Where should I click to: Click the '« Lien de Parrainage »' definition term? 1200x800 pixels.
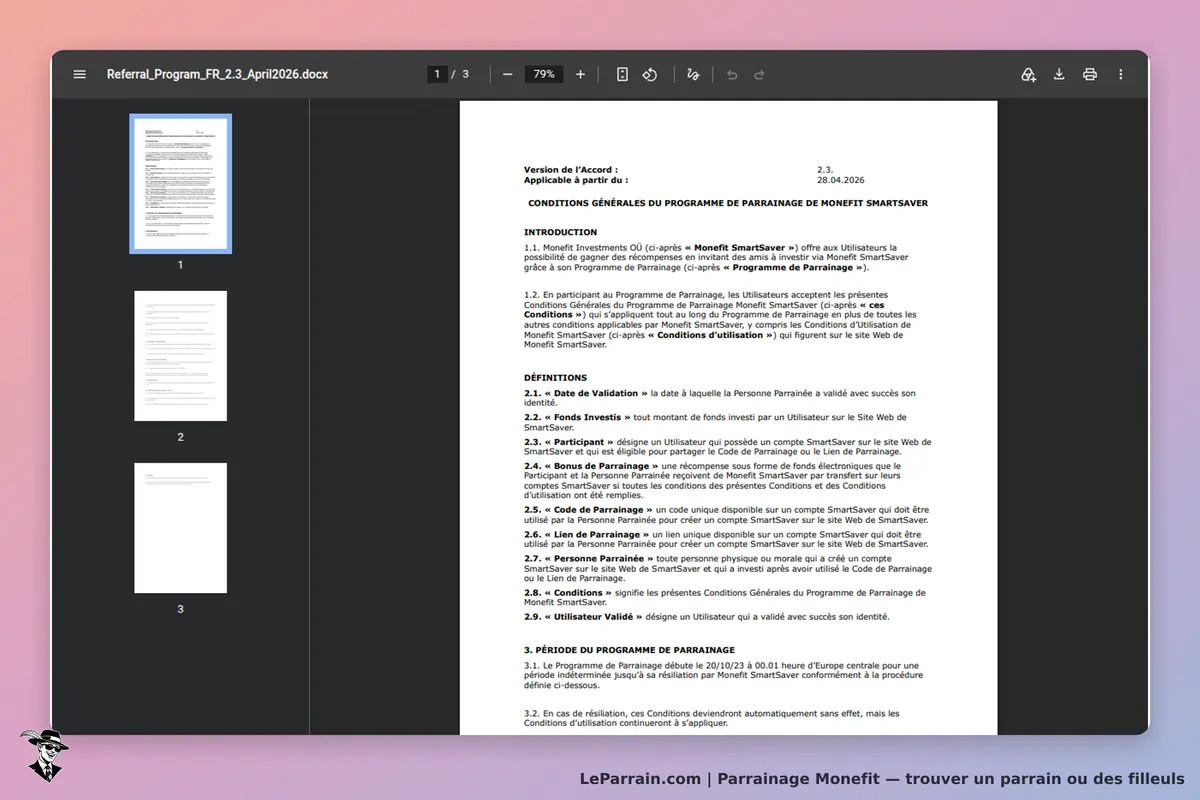pos(597,534)
